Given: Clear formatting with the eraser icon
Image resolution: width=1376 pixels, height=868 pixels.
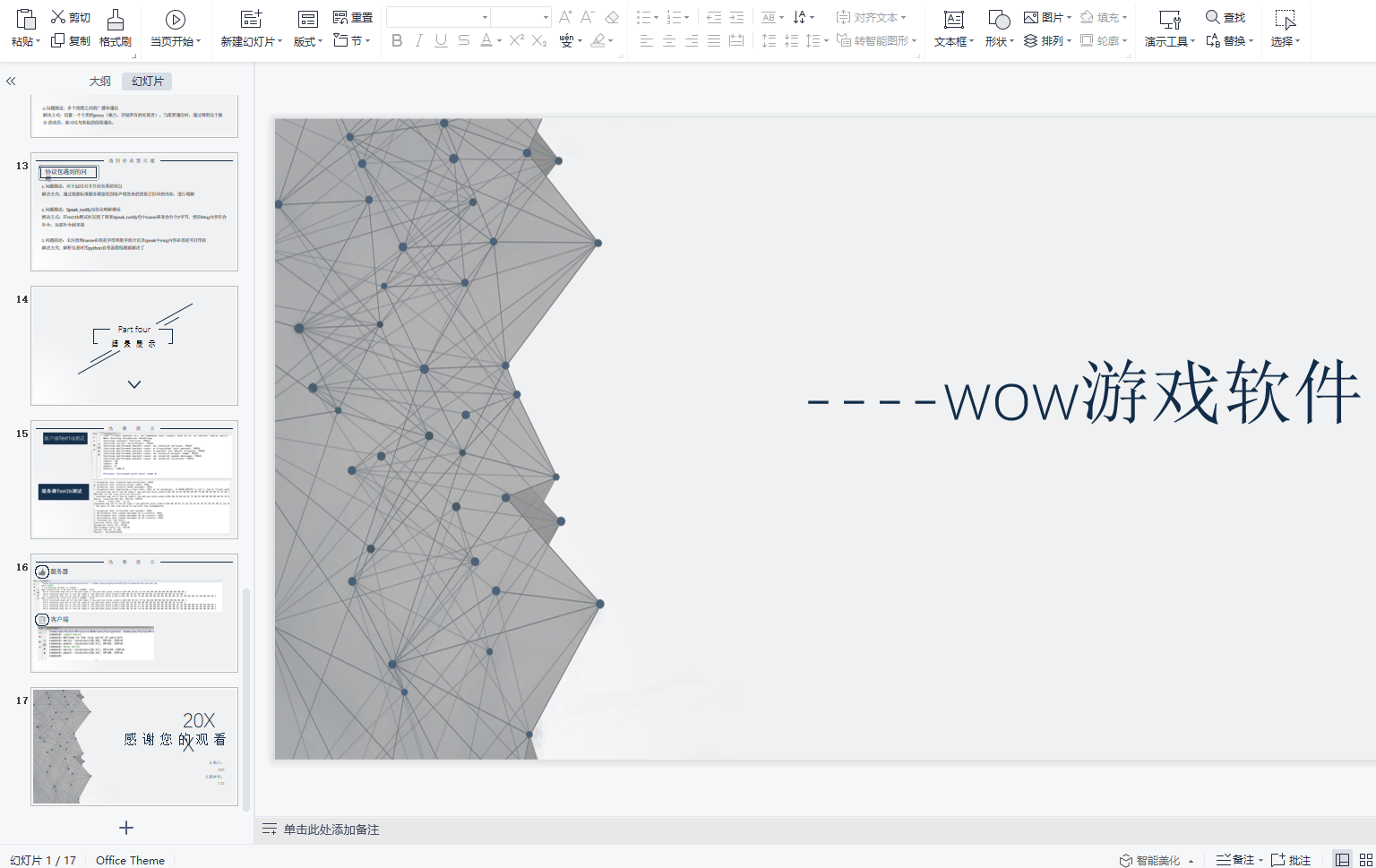Looking at the screenshot, I should 612,17.
